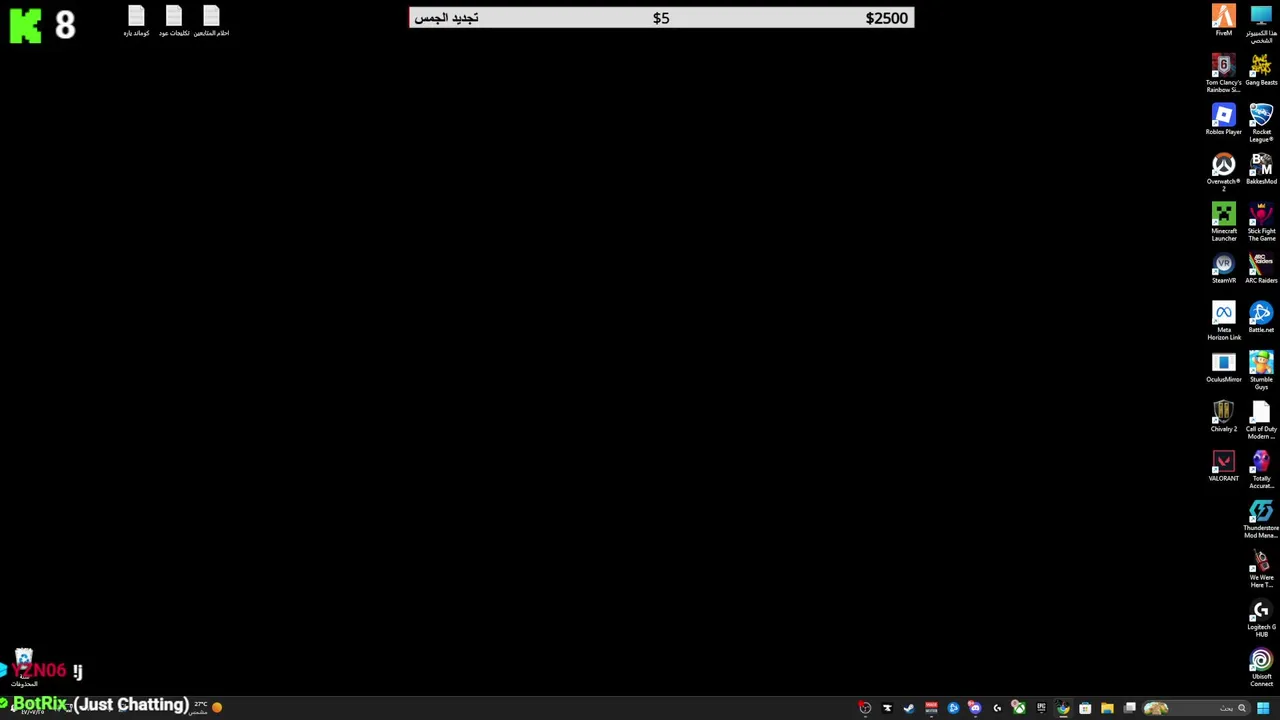Open the Overwatch 2 shortcut
1280x720 pixels.
click(1223, 172)
